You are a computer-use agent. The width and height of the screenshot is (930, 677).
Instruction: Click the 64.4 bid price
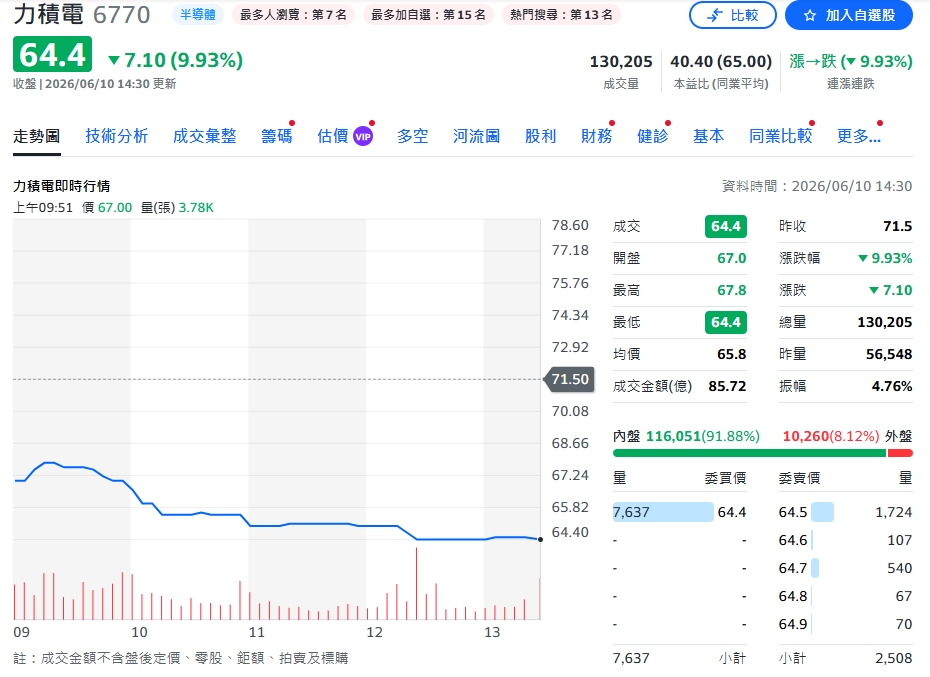coord(732,512)
